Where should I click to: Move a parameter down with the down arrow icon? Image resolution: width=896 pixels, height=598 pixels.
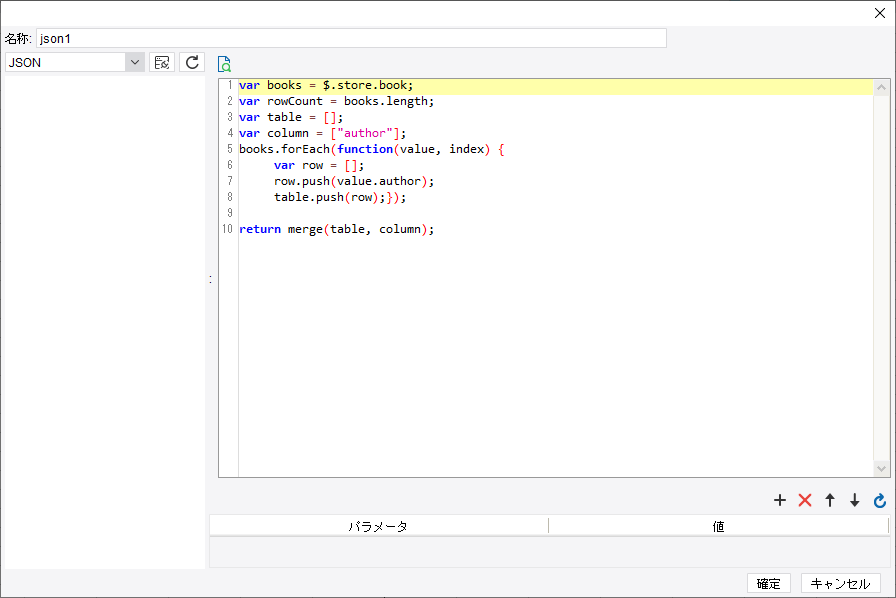(854, 500)
